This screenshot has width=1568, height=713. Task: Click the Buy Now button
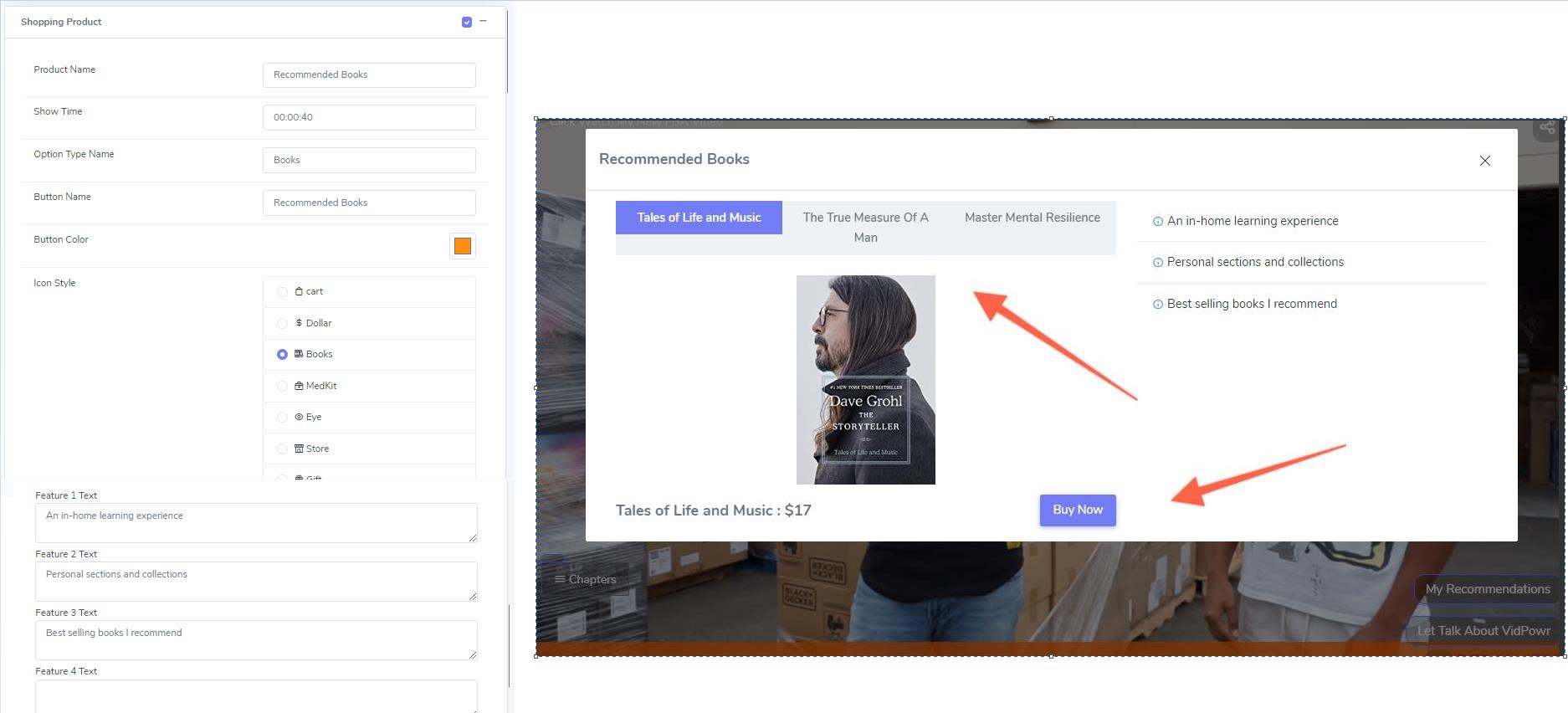coord(1078,510)
